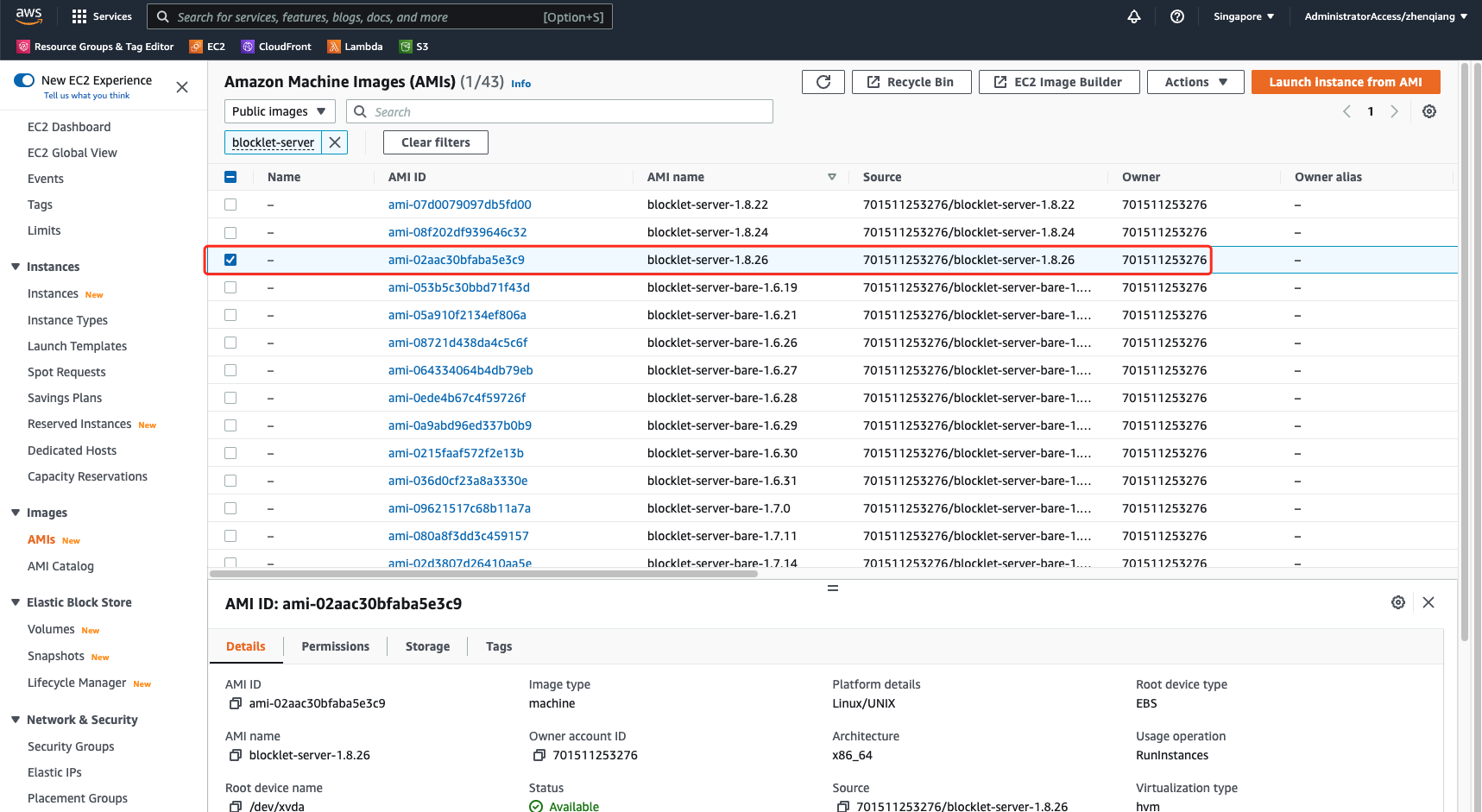Click Launch instance from AMI button
Viewport: 1482px width, 812px height.
(x=1345, y=82)
